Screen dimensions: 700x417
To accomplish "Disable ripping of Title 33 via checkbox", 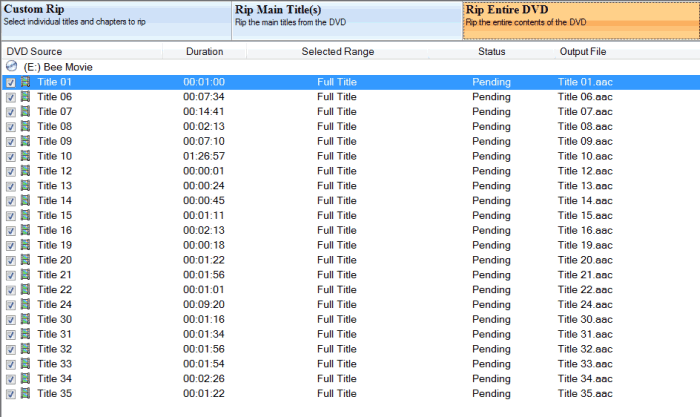I will pyautogui.click(x=11, y=364).
